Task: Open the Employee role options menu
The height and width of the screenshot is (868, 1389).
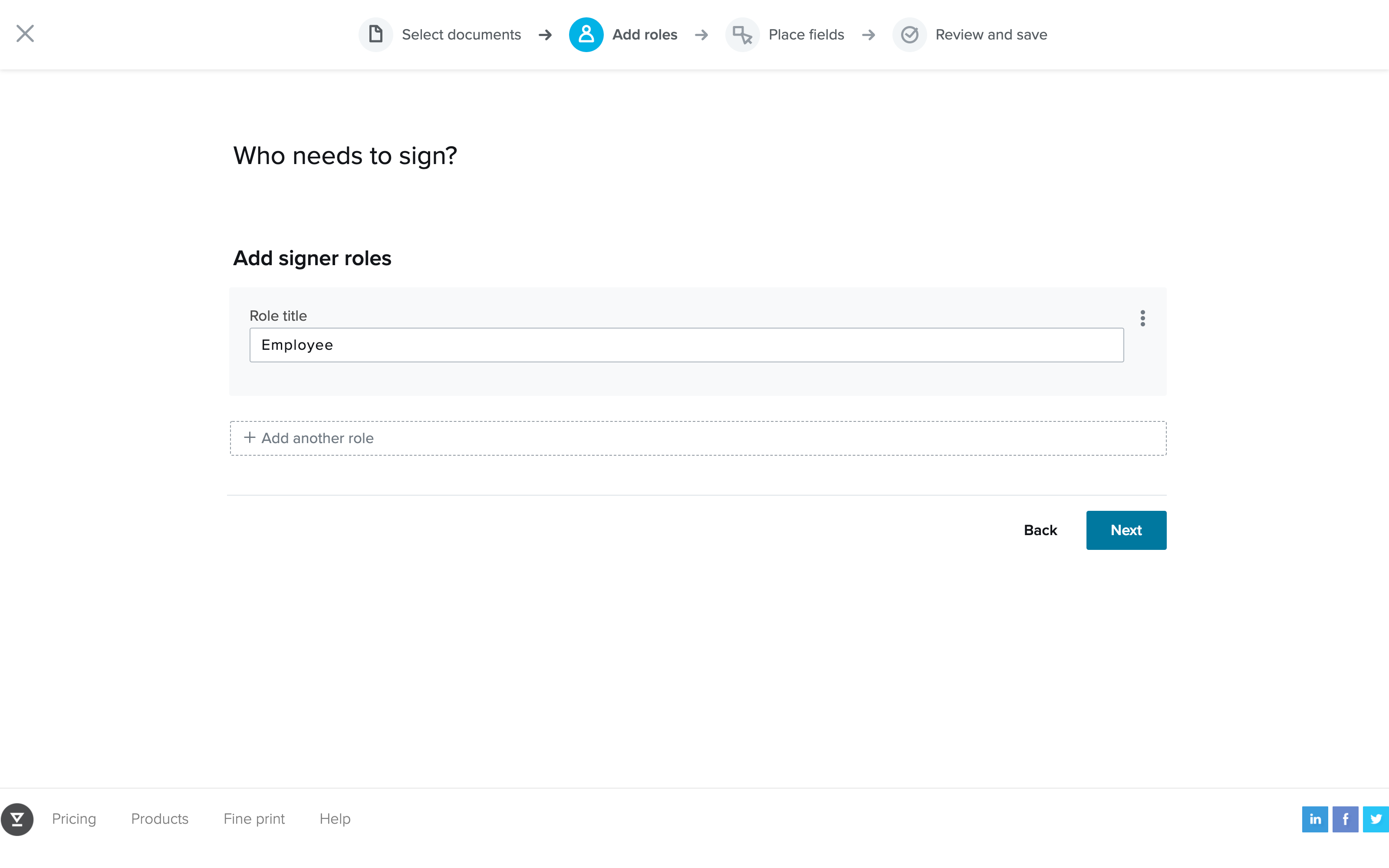Action: (x=1143, y=318)
